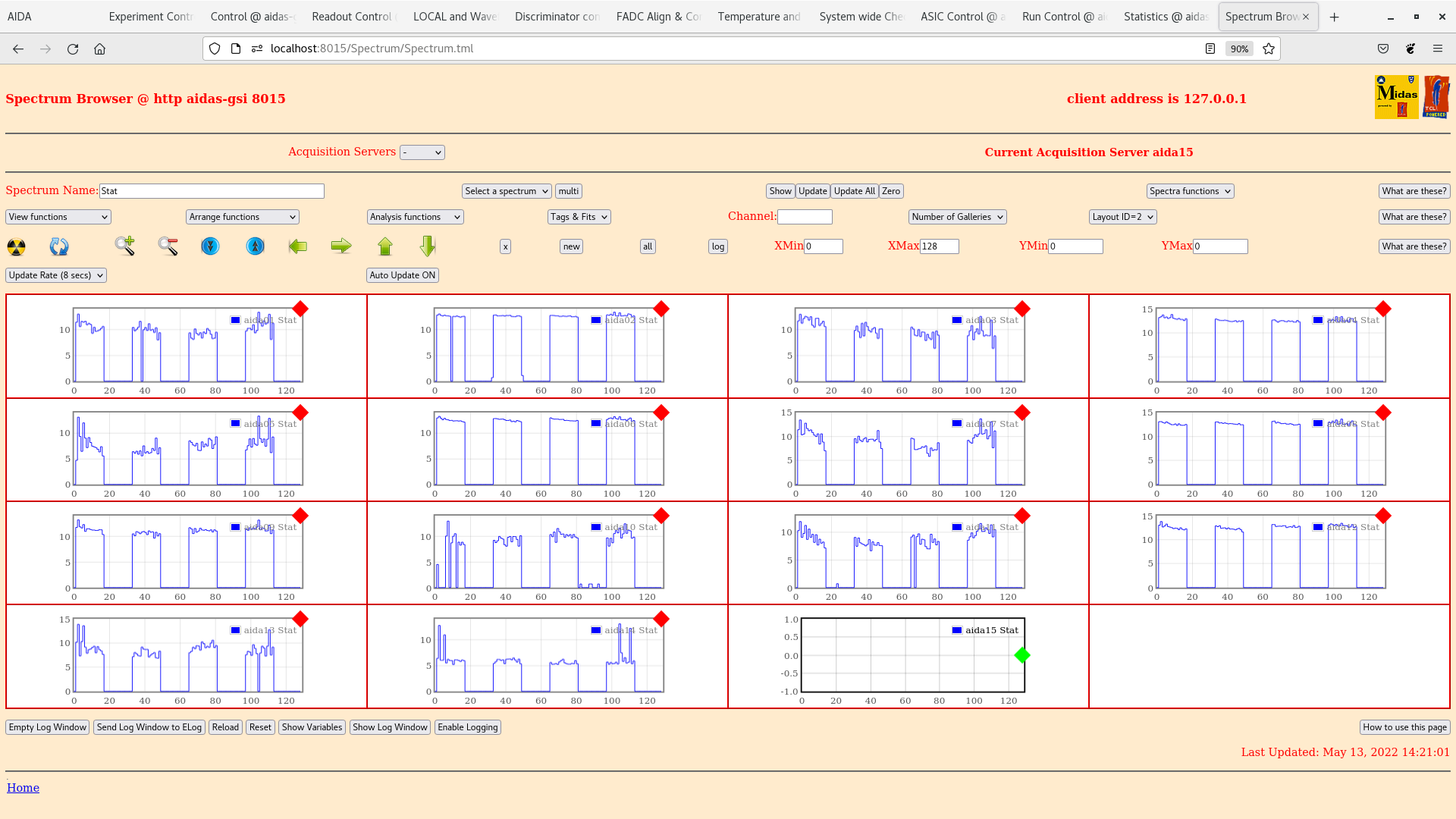
Task: Open the Firefox hamburger menu
Action: [1438, 49]
